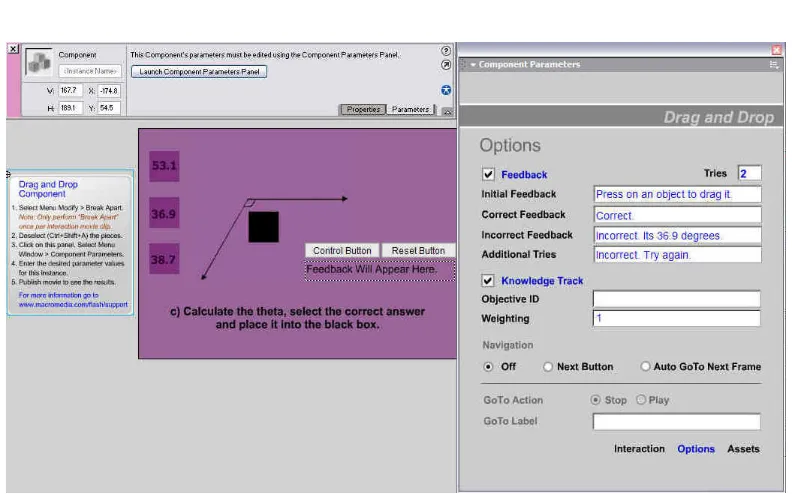Click the W width value field
The width and height of the screenshot is (792, 494).
70,90
